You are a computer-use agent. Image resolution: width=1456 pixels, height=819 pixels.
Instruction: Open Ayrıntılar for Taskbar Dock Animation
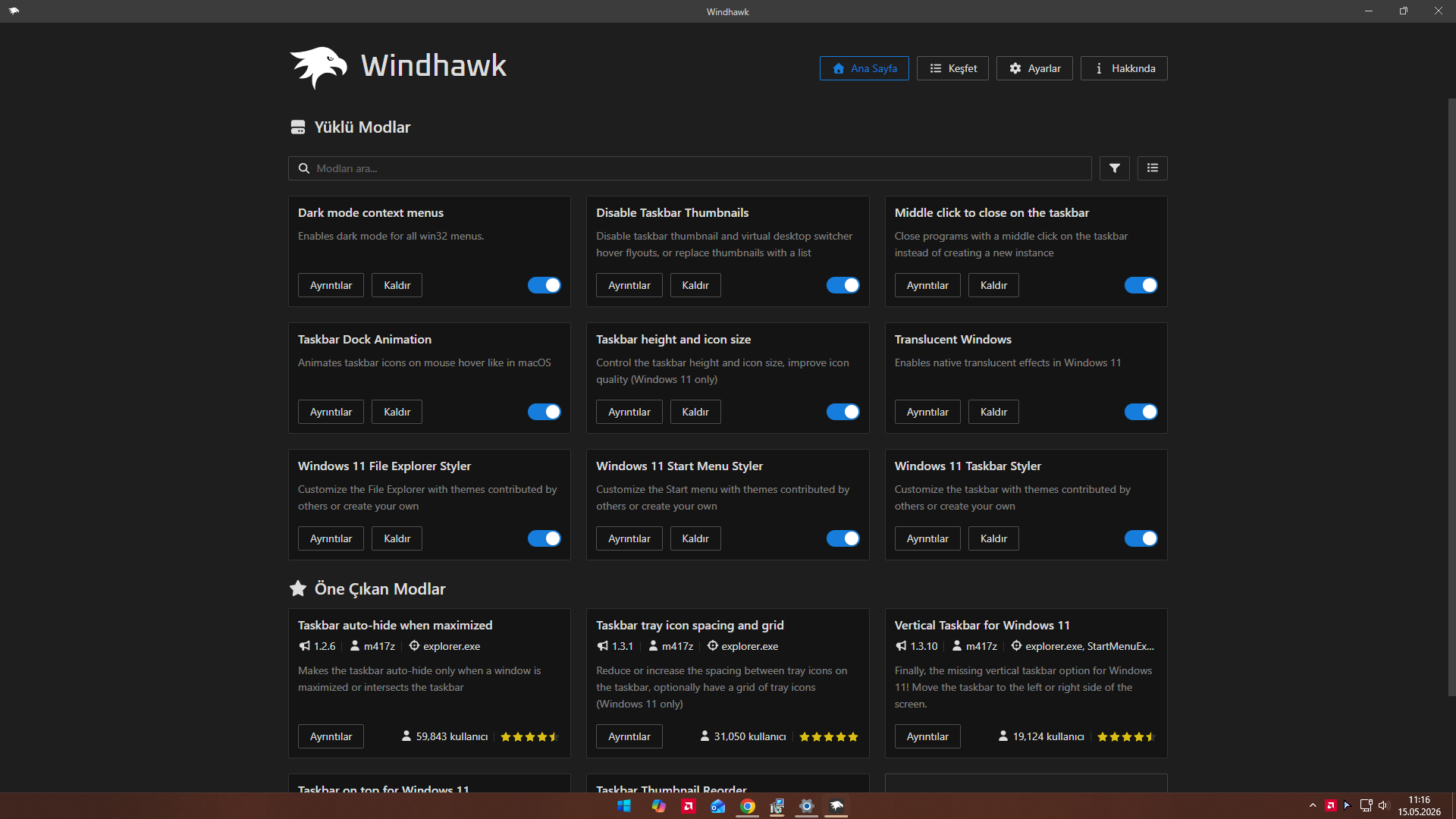(x=331, y=412)
